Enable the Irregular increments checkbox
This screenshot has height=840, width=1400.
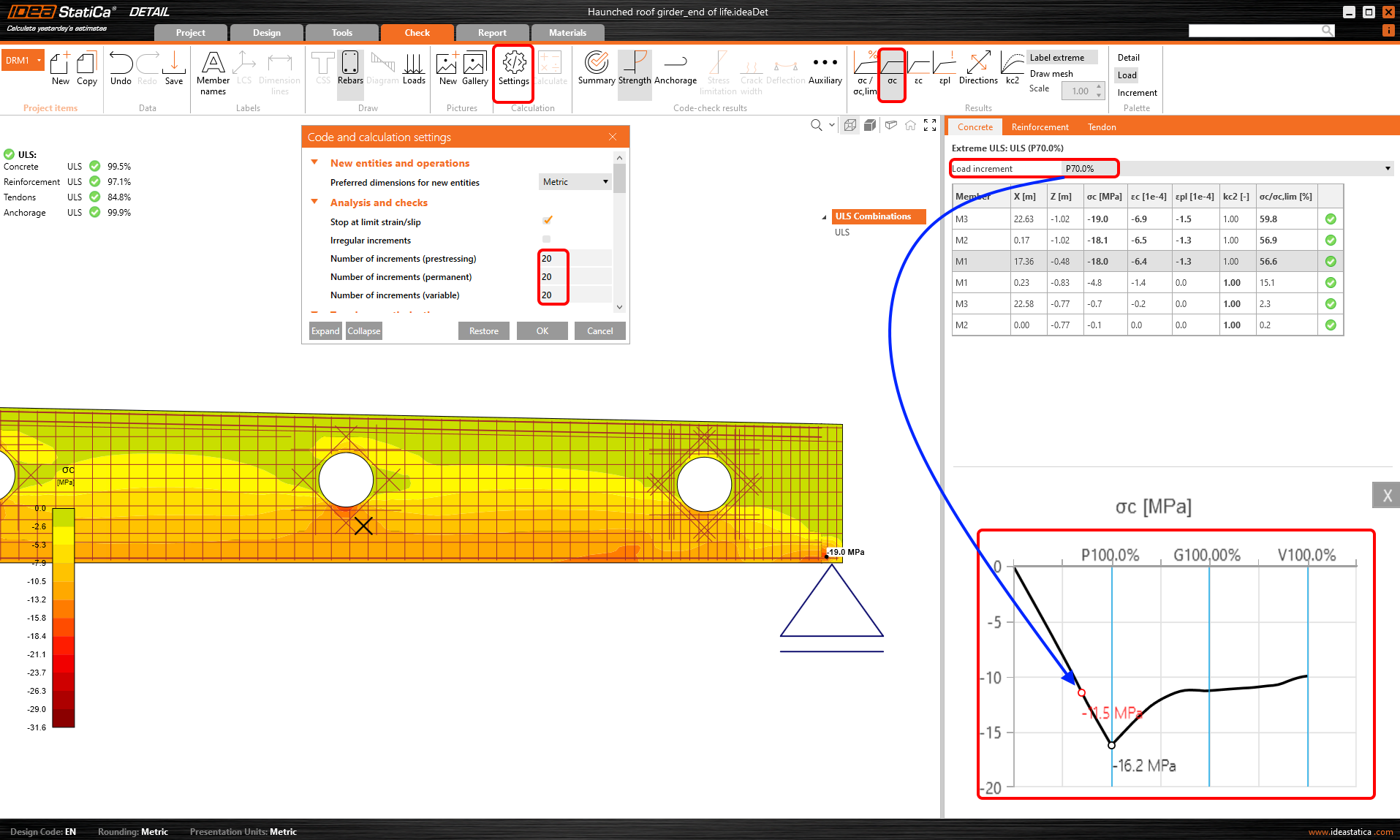tap(547, 240)
